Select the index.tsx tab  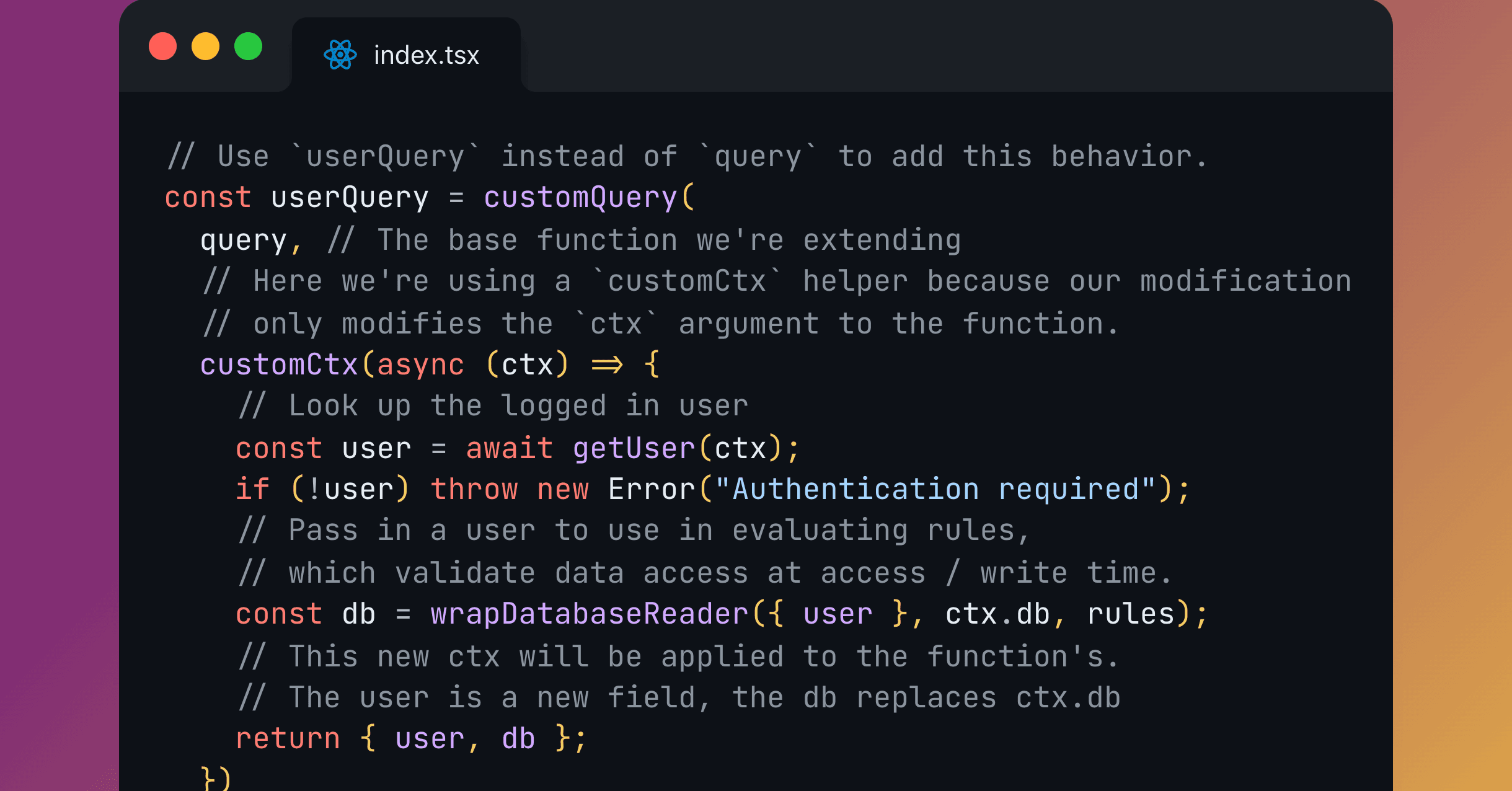pyautogui.click(x=426, y=55)
